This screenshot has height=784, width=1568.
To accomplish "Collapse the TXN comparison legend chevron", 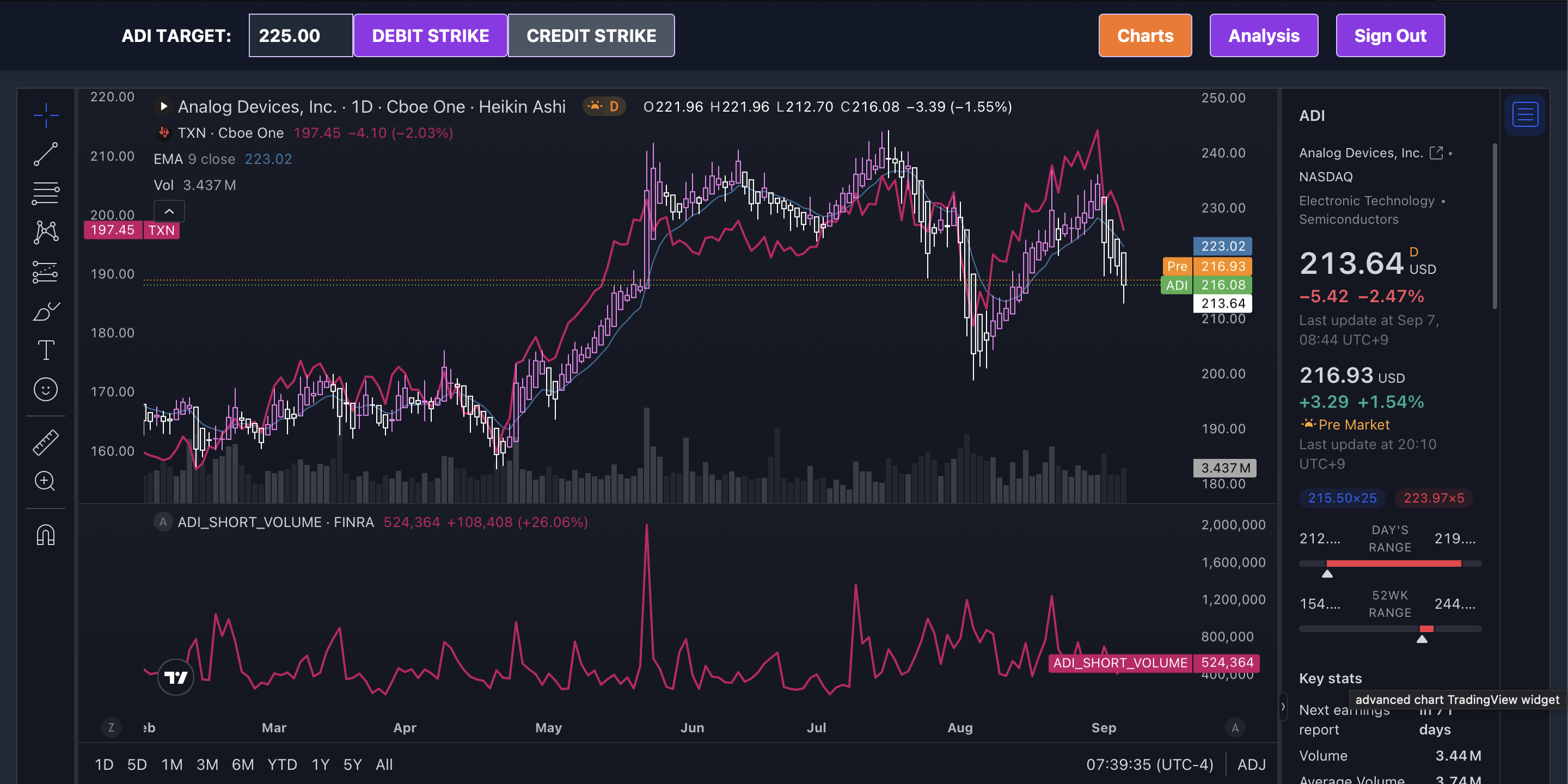I will point(169,211).
